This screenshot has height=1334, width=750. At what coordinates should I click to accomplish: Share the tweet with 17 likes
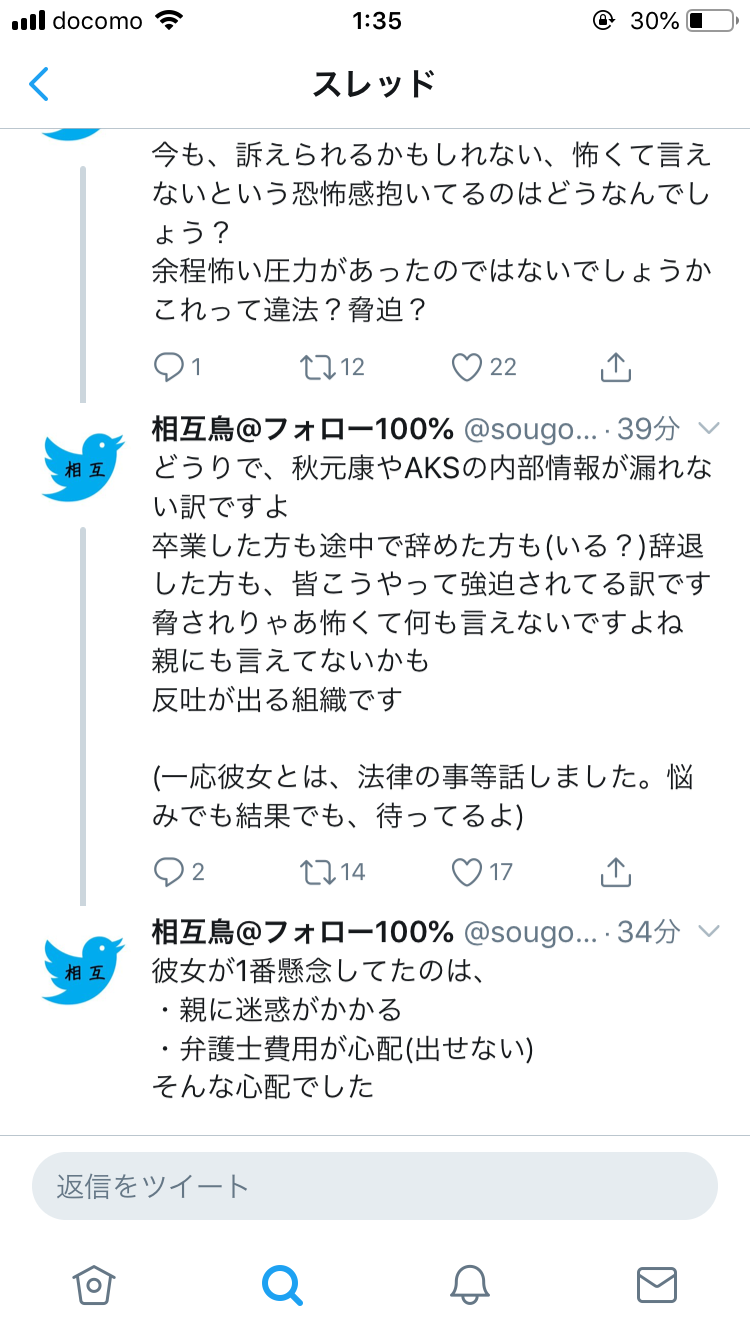point(617,871)
